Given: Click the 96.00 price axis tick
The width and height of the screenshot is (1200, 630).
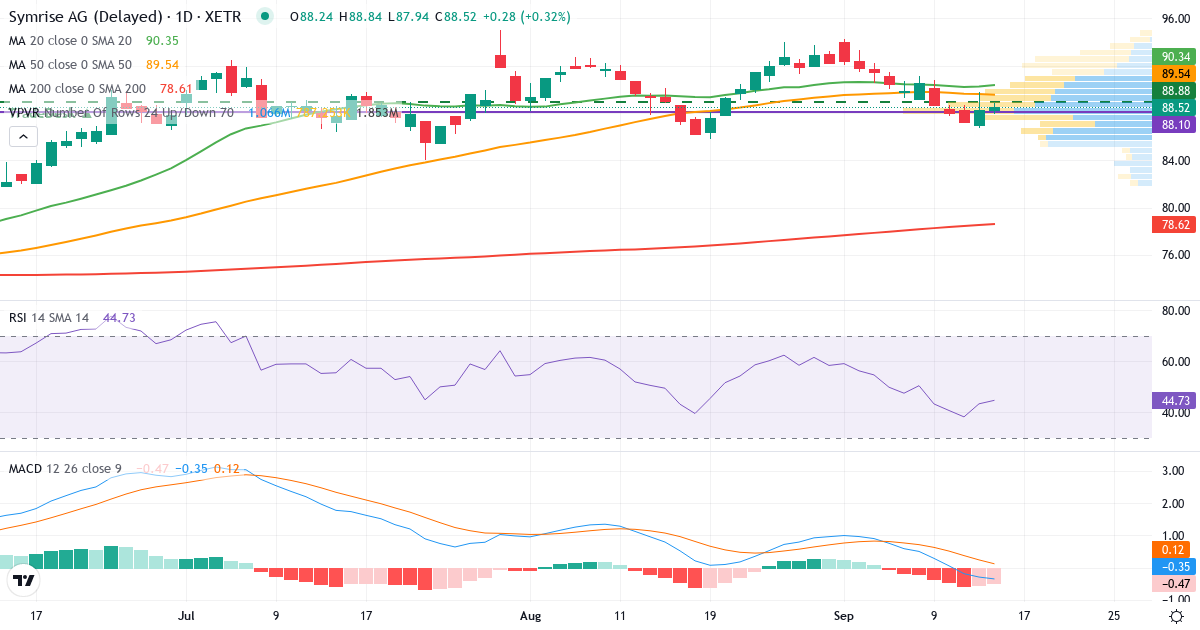Looking at the screenshot, I should 1174,19.
